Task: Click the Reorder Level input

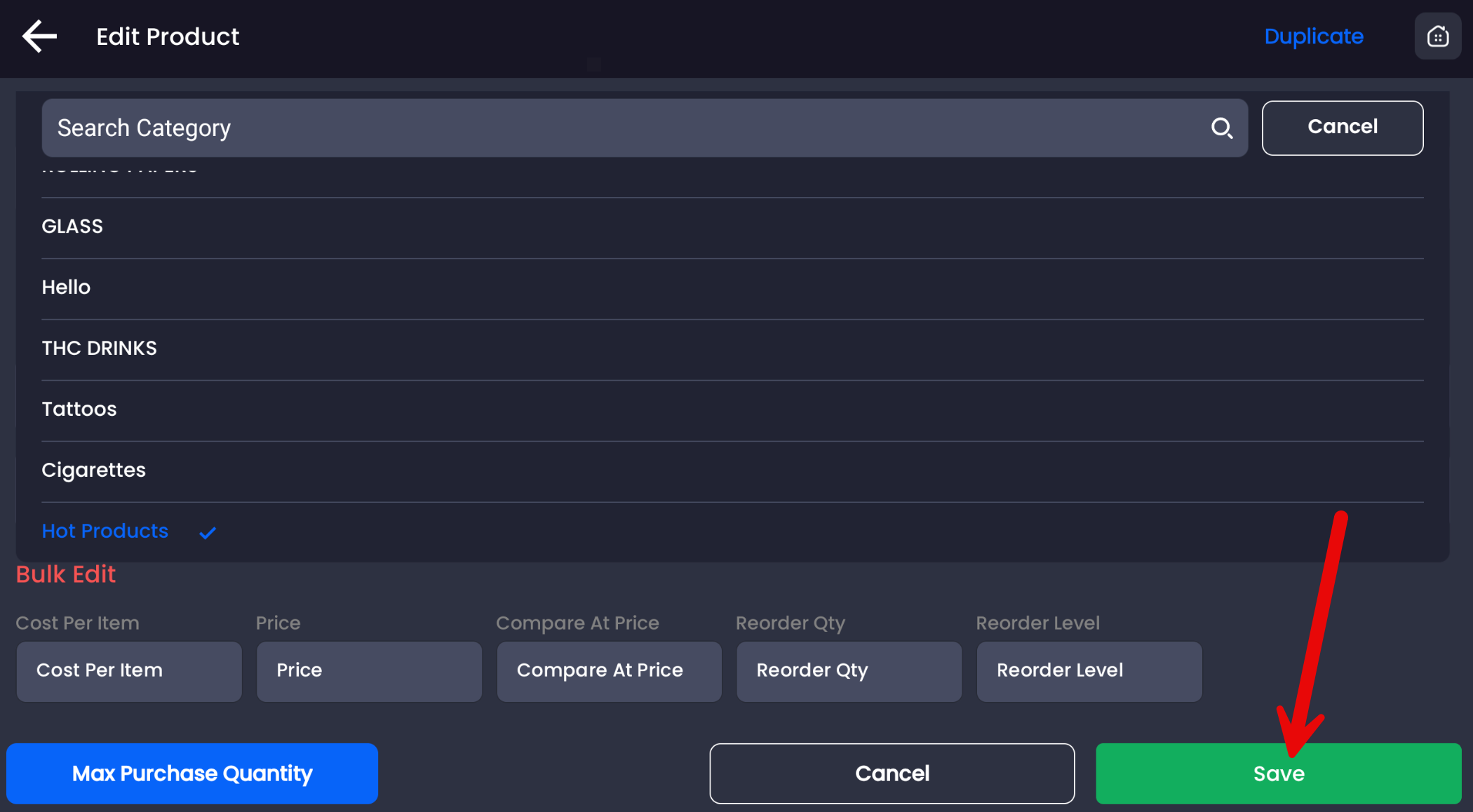Action: click(x=1089, y=671)
